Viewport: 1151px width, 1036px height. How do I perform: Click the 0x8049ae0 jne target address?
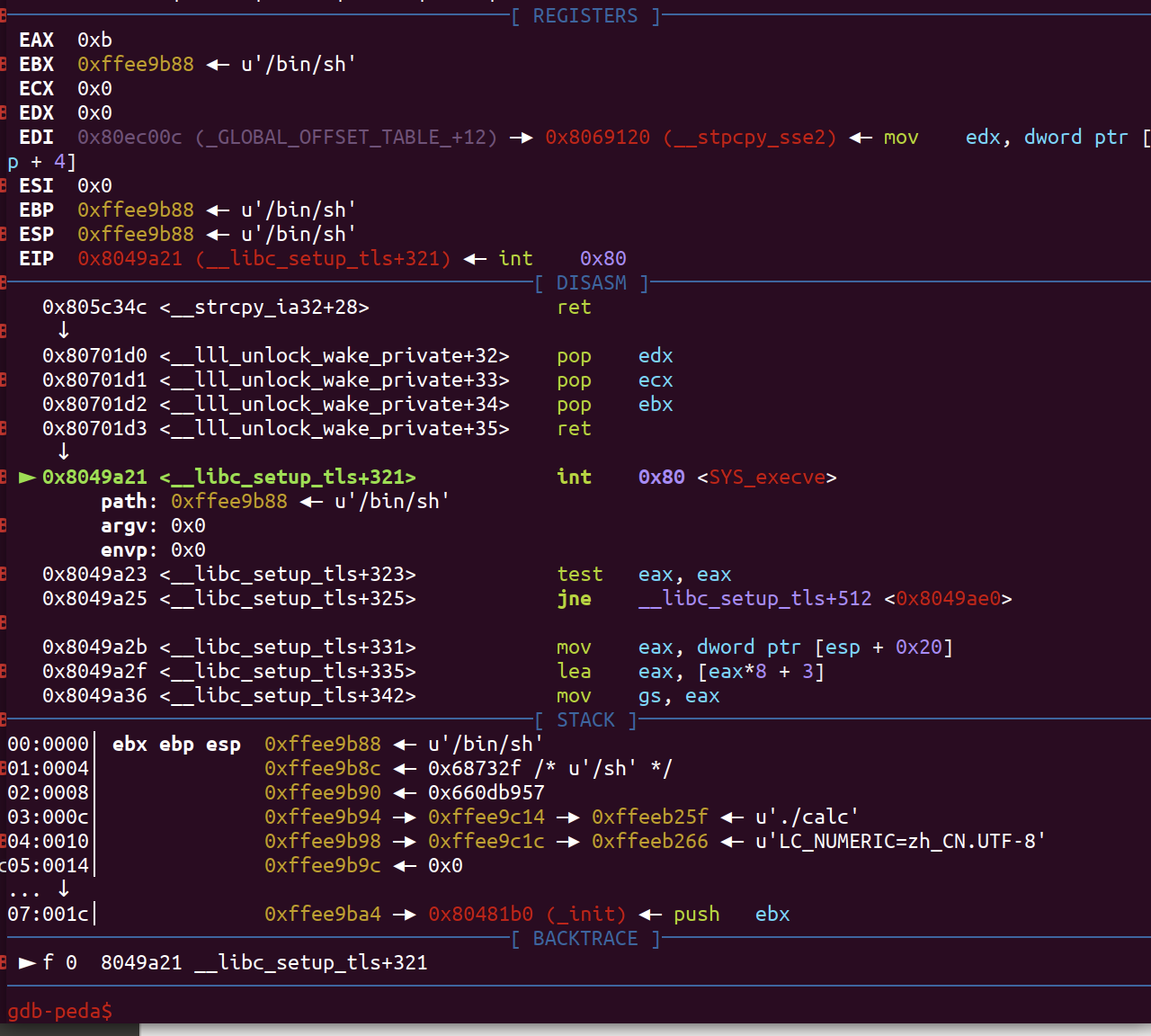949,599
